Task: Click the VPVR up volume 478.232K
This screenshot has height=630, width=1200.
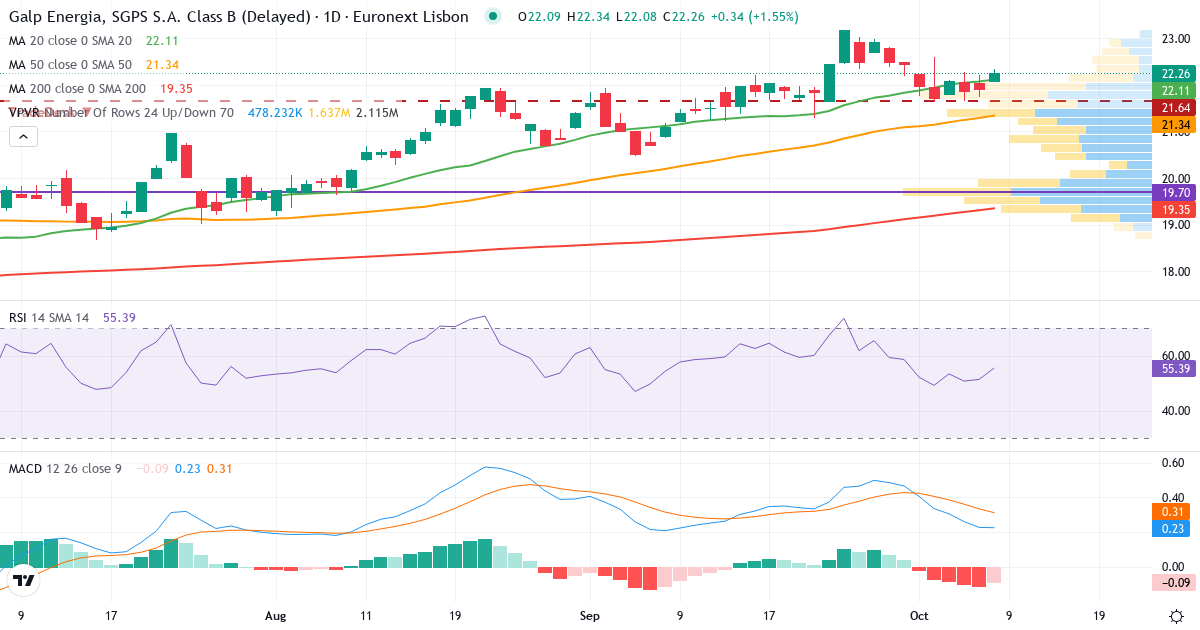Action: (275, 113)
